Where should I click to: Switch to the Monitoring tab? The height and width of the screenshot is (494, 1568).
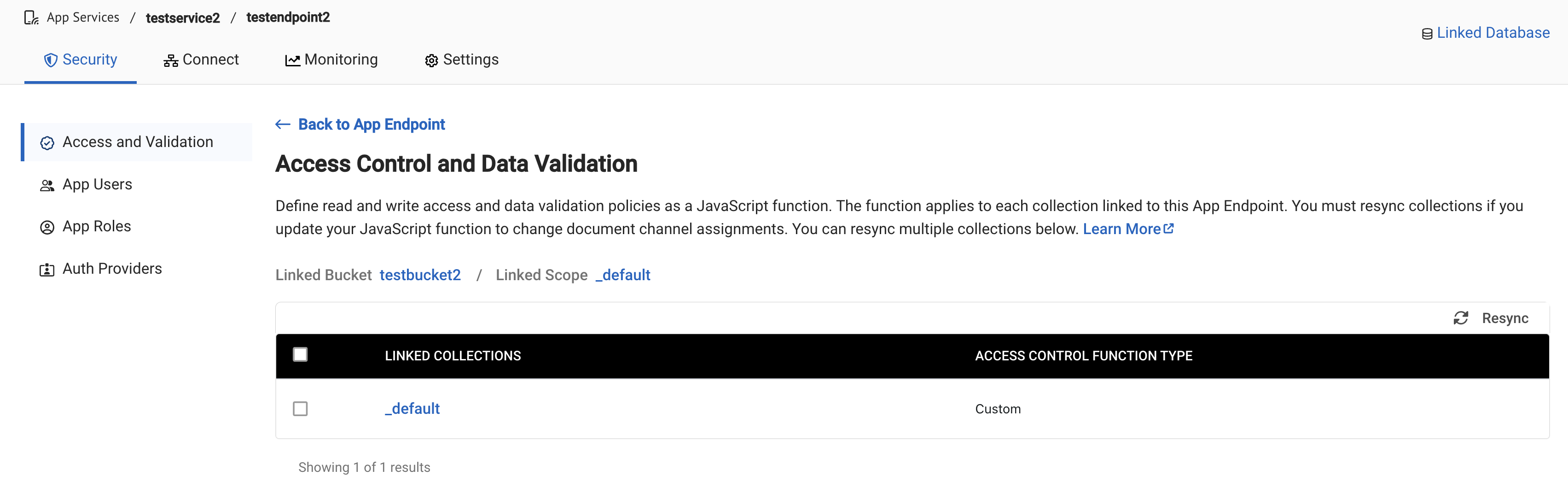pos(341,59)
